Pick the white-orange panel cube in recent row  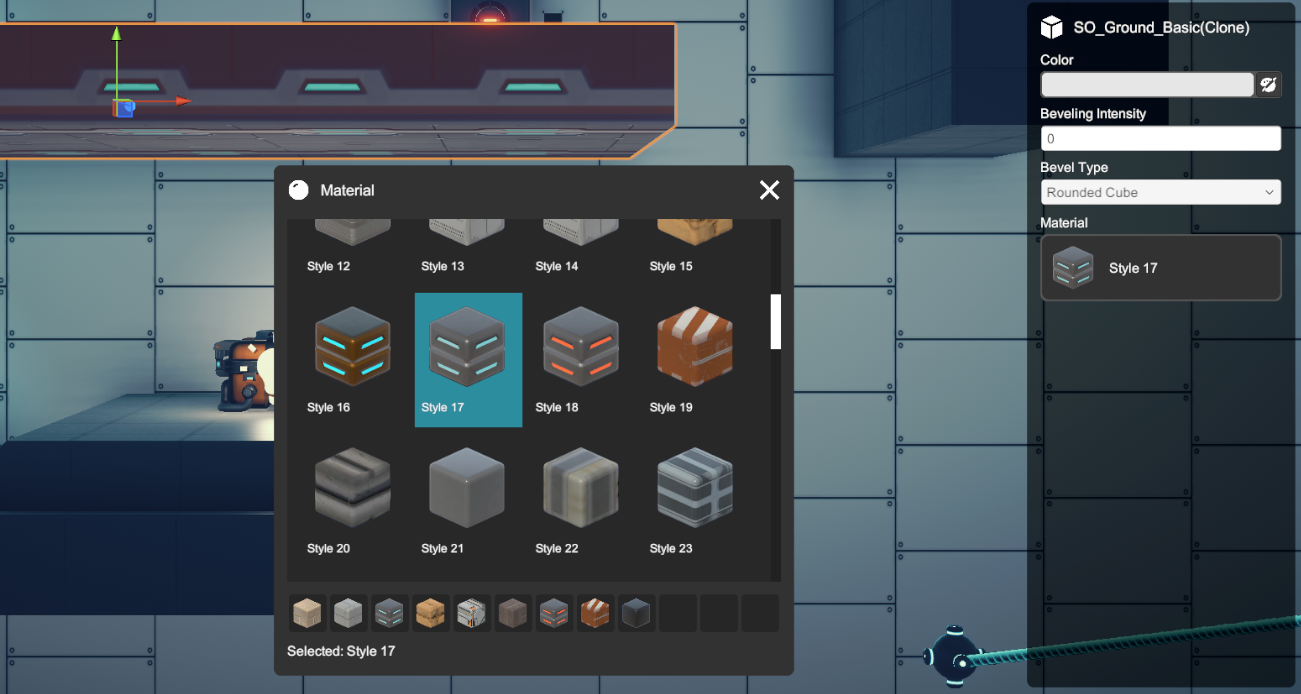[472, 613]
